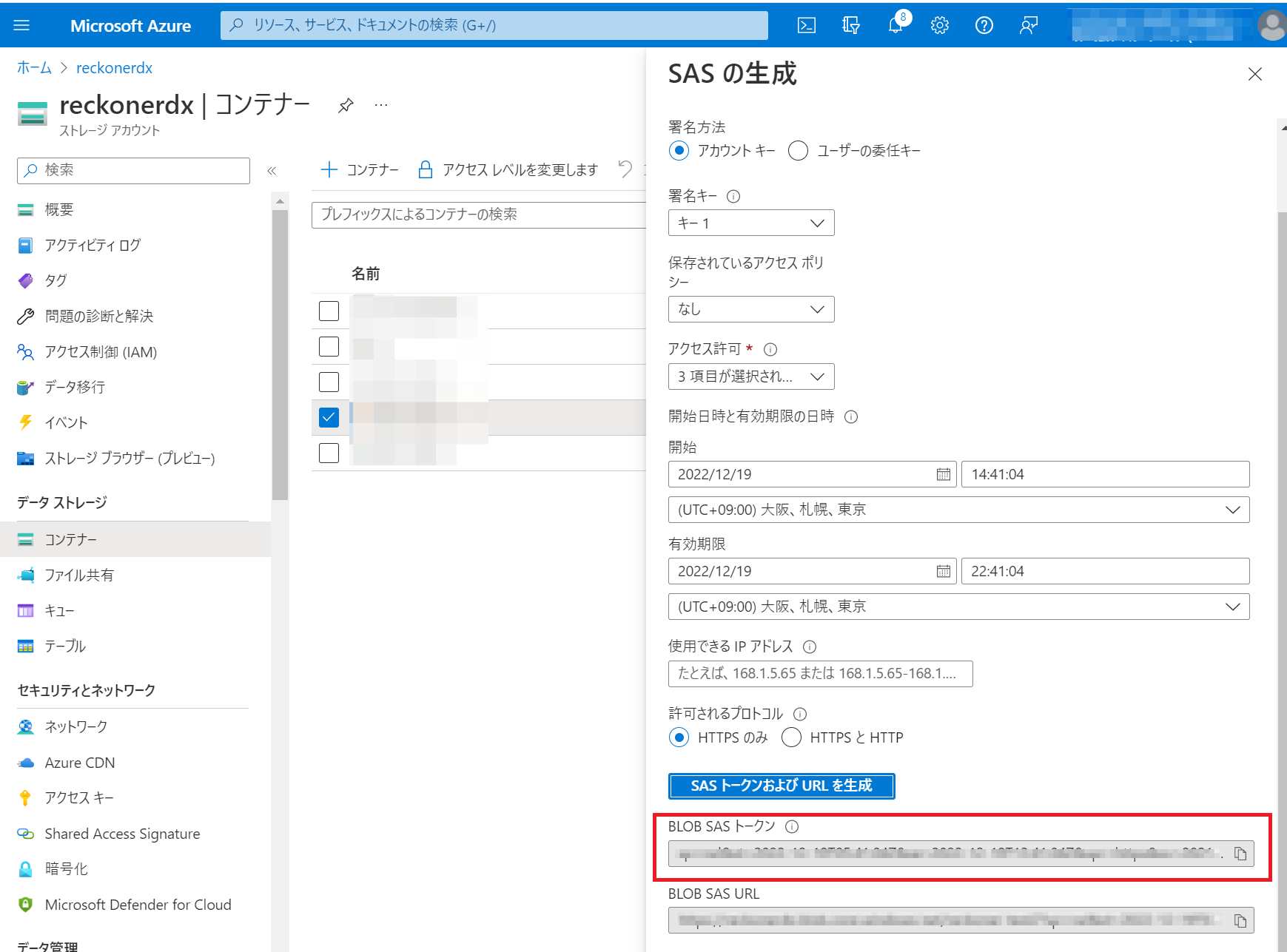Open the expiry time zone dropdown
Image resolution: width=1287 pixels, height=952 pixels.
(x=959, y=607)
